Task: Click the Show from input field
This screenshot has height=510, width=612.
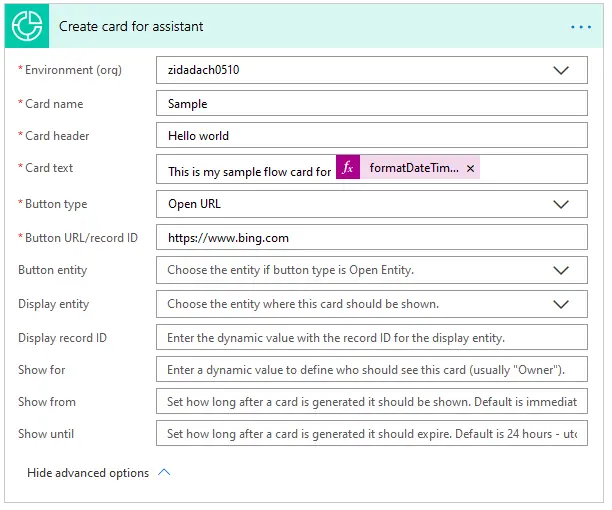Action: [x=372, y=402]
